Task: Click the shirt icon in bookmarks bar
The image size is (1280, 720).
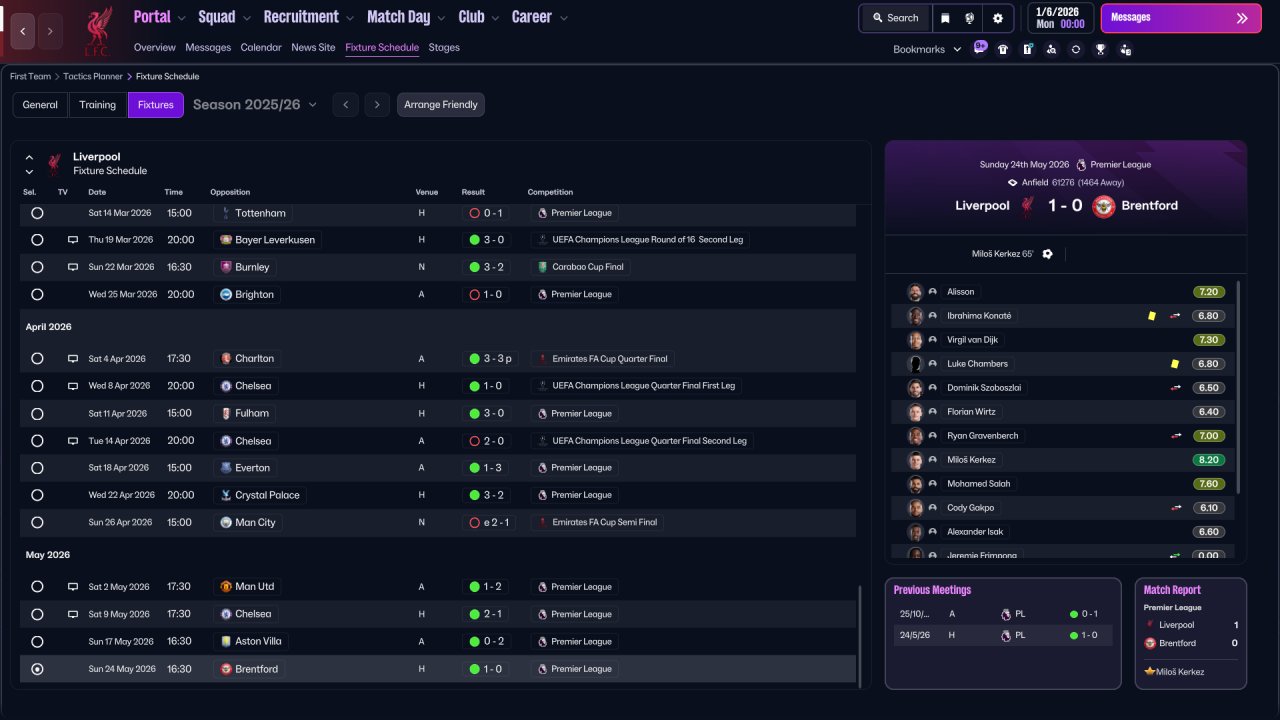Action: (x=1003, y=49)
